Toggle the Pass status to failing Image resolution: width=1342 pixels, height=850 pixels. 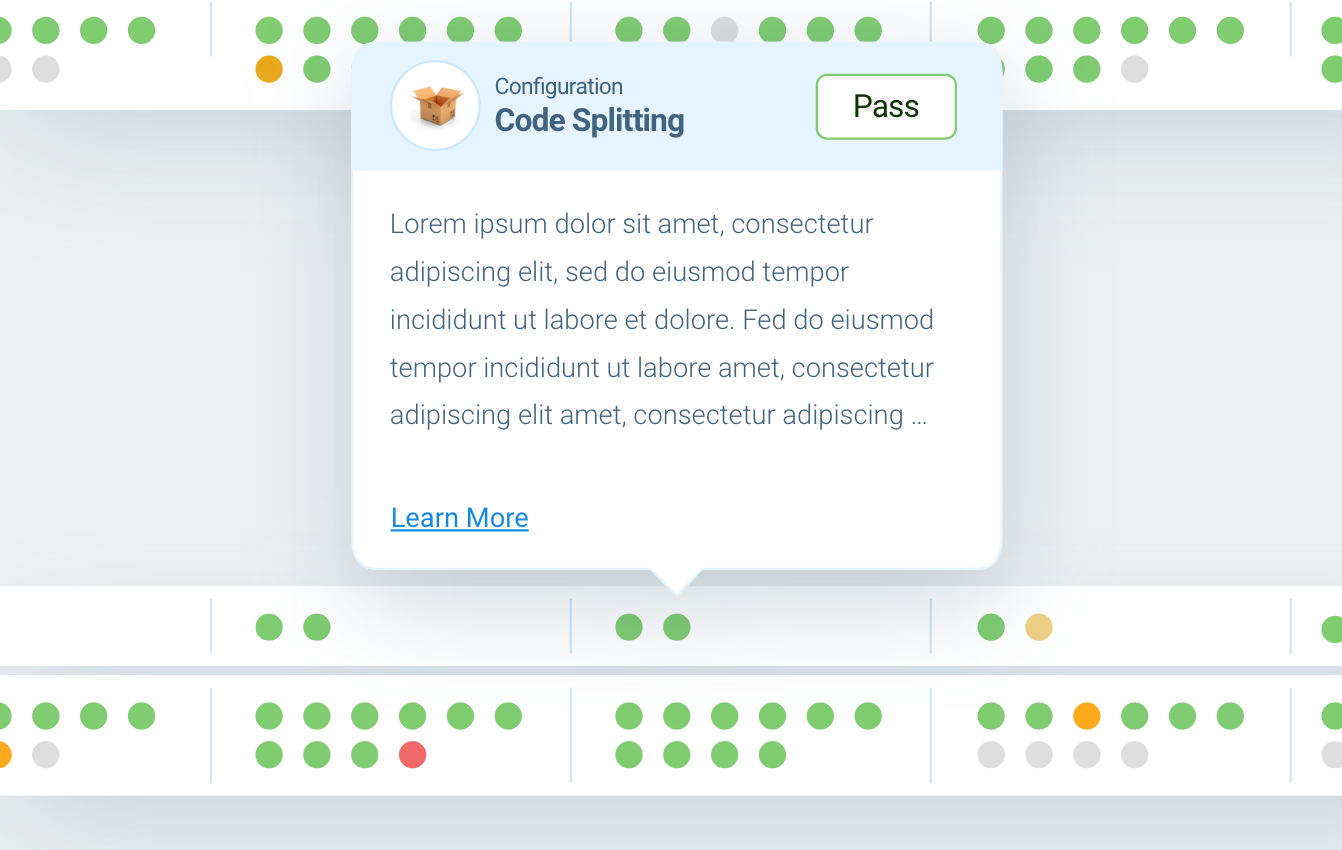pyautogui.click(x=886, y=106)
